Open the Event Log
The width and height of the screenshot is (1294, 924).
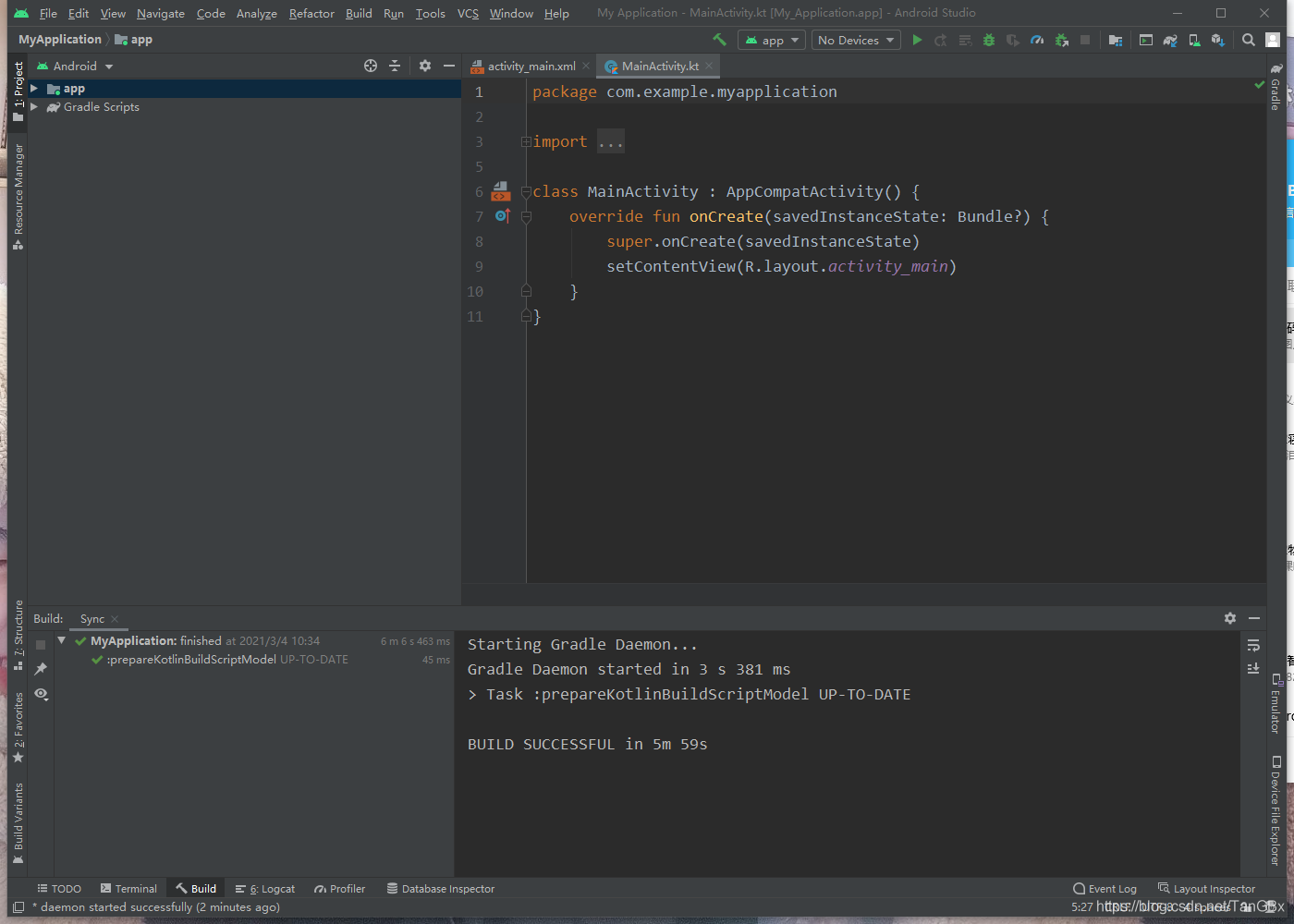1105,889
